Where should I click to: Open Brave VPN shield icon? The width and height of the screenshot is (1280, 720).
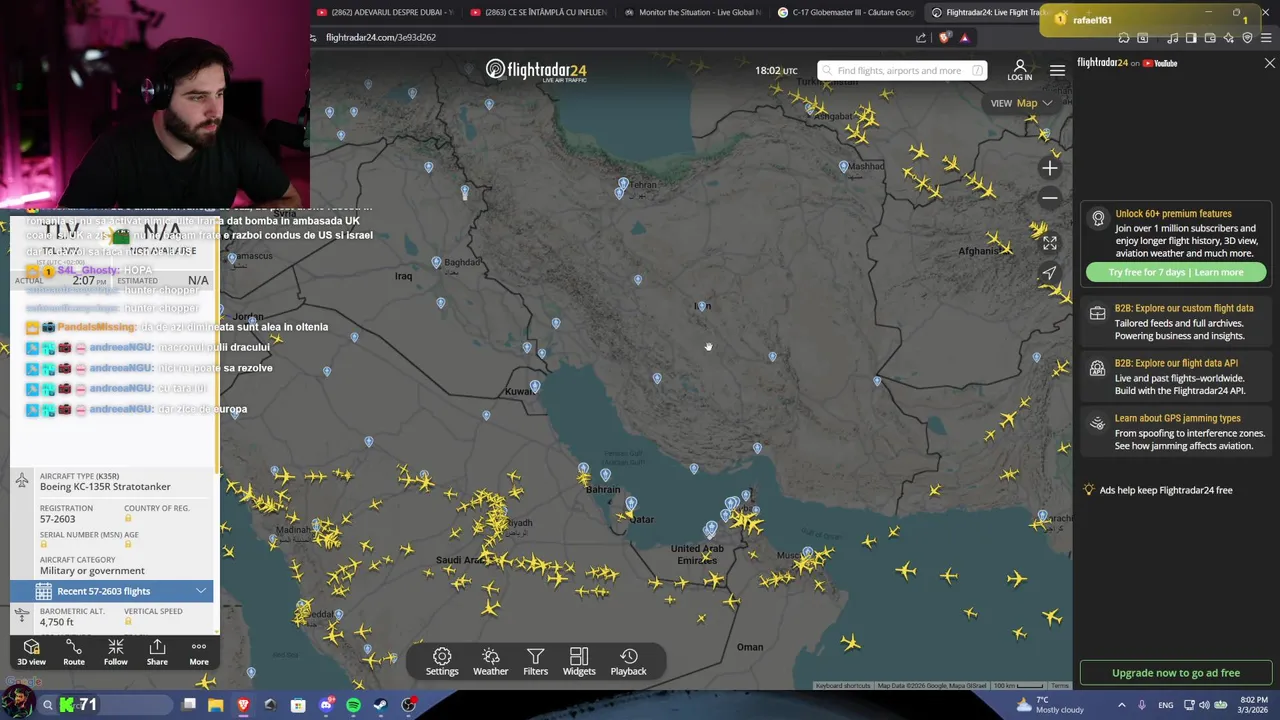tap(1247, 38)
